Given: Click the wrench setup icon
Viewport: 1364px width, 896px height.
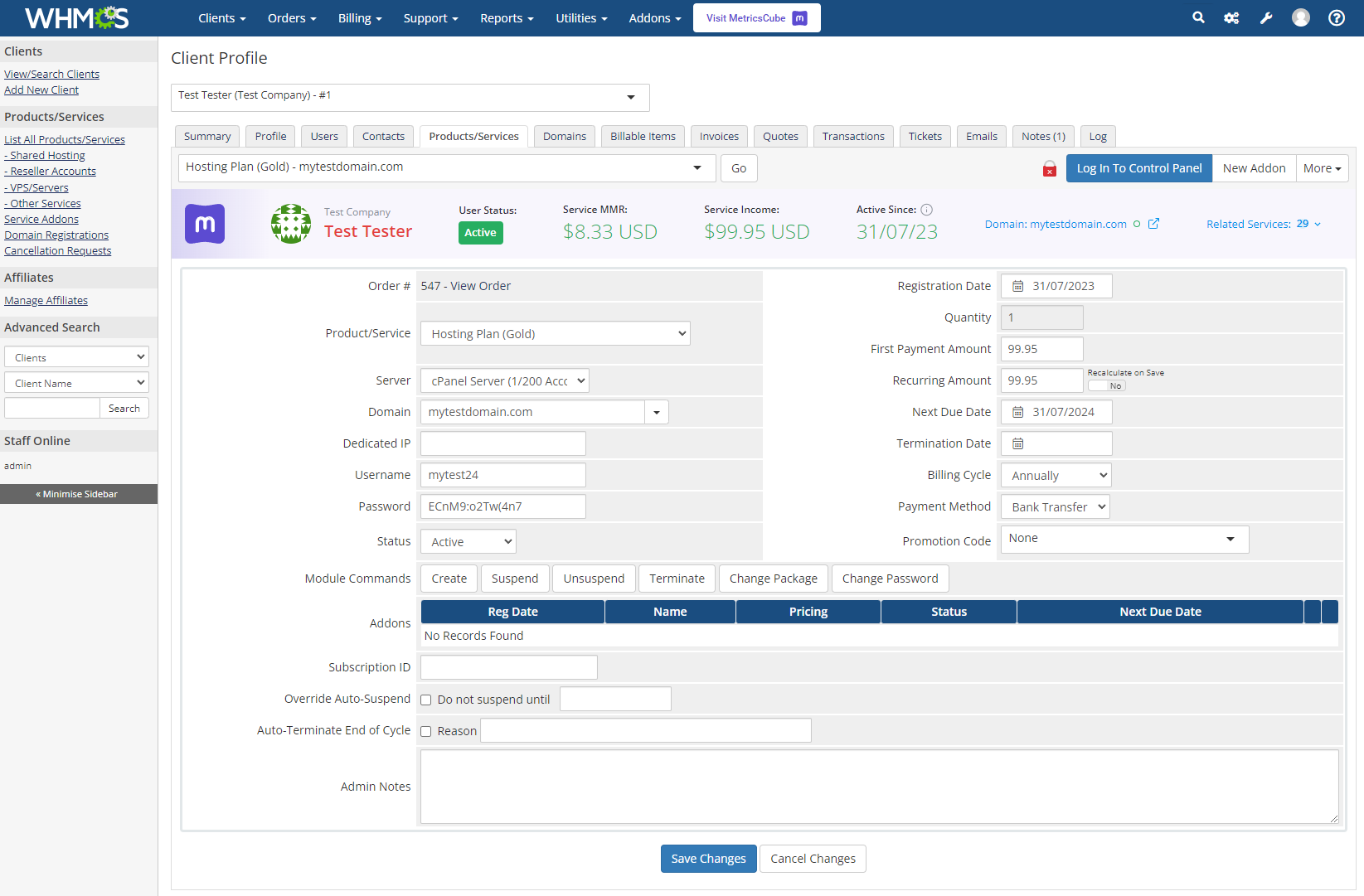Looking at the screenshot, I should point(1265,17).
